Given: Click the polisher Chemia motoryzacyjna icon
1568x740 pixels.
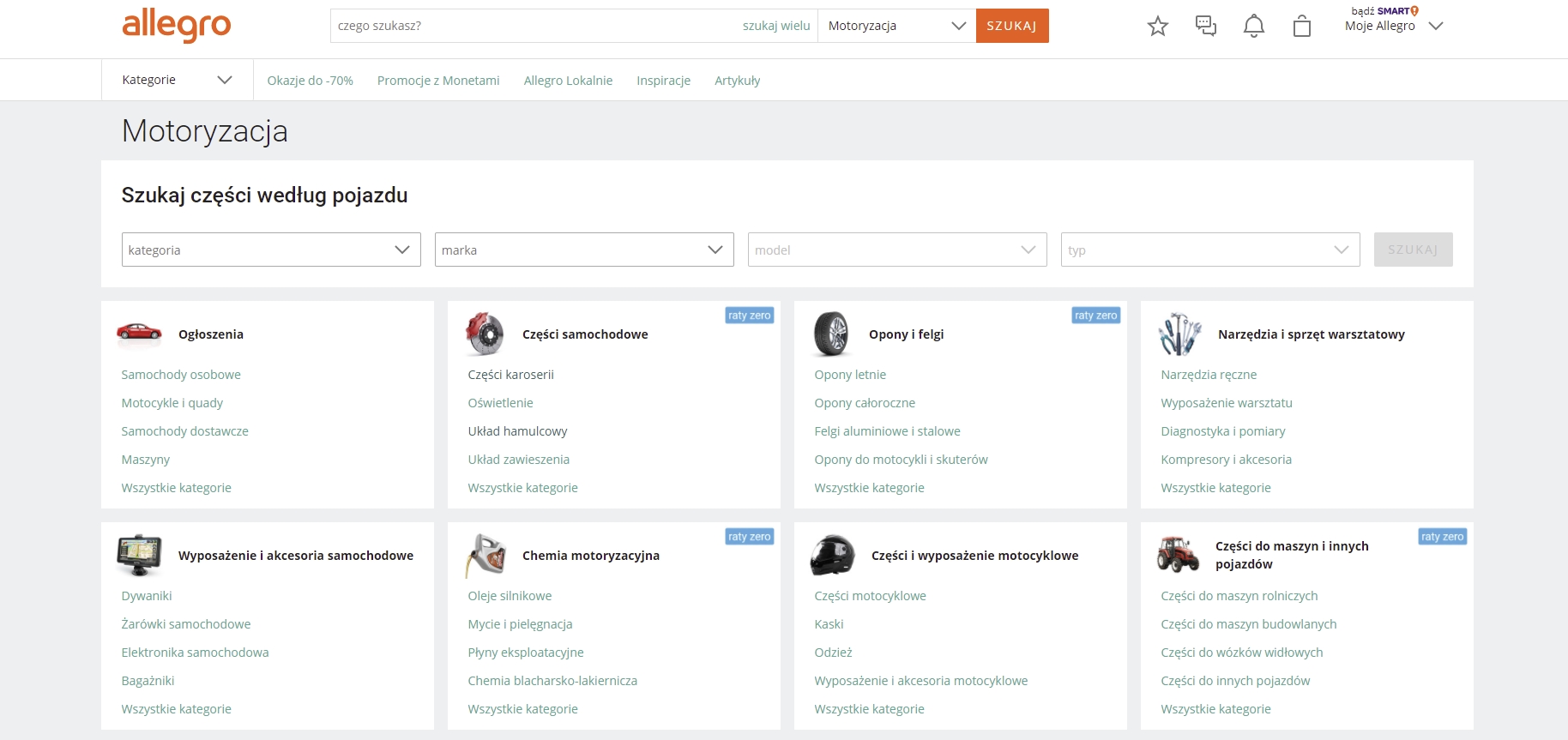Looking at the screenshot, I should [485, 556].
